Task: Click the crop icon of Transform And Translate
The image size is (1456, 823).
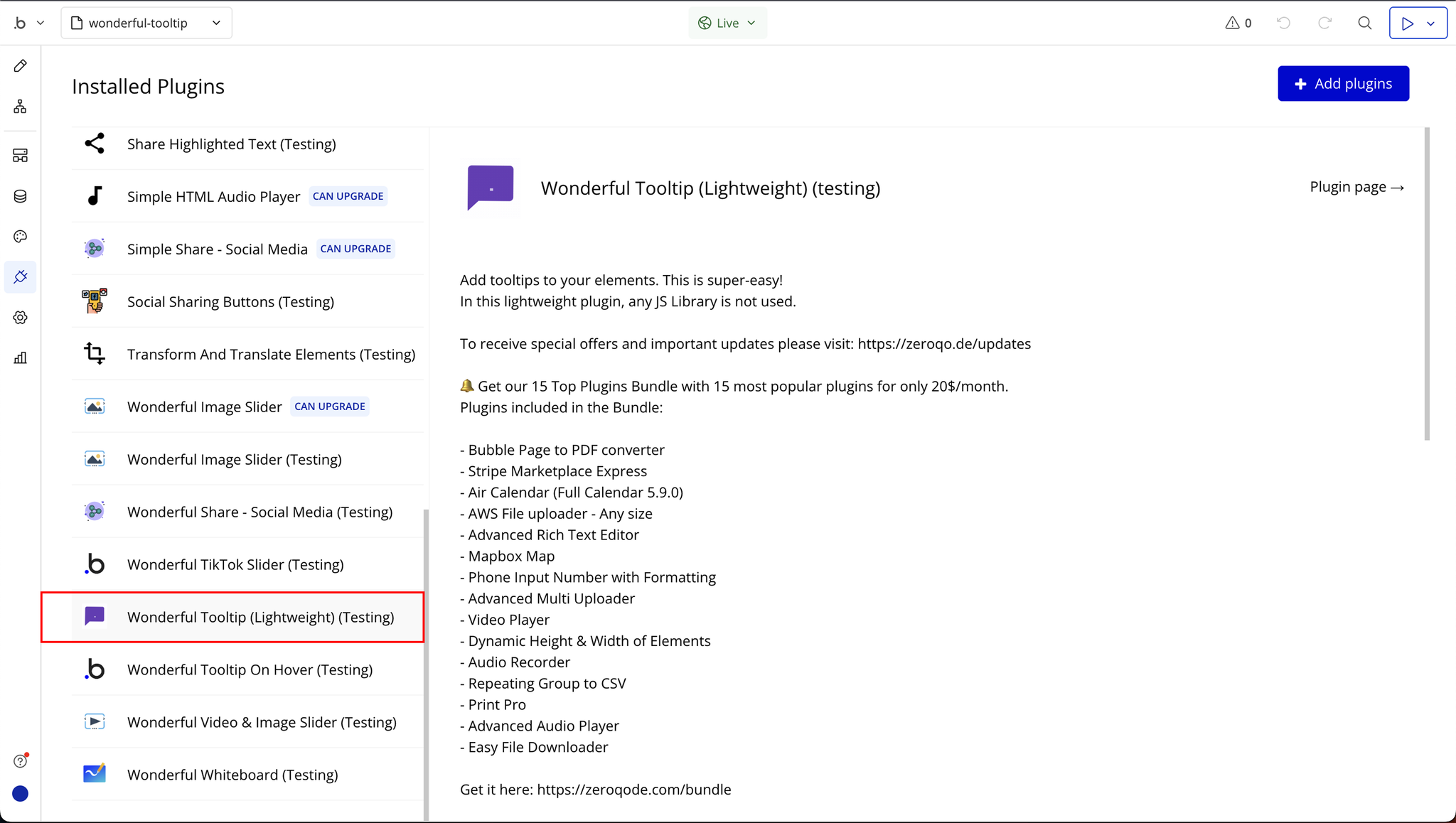Action: [x=95, y=354]
